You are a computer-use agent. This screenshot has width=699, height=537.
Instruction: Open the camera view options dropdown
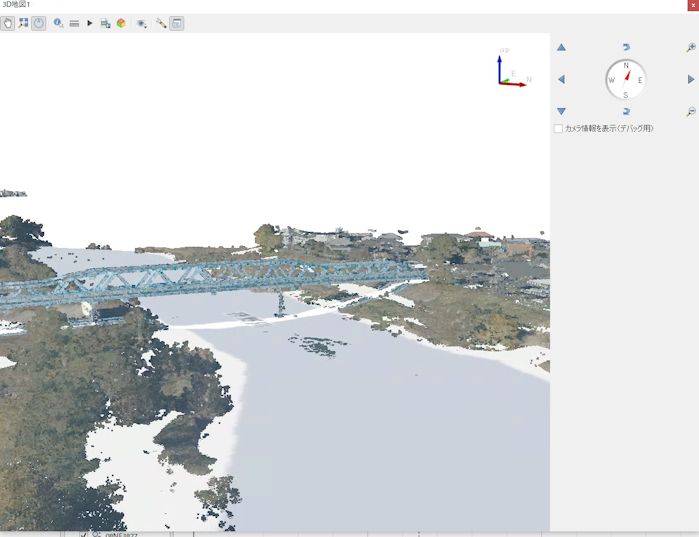click(142, 24)
